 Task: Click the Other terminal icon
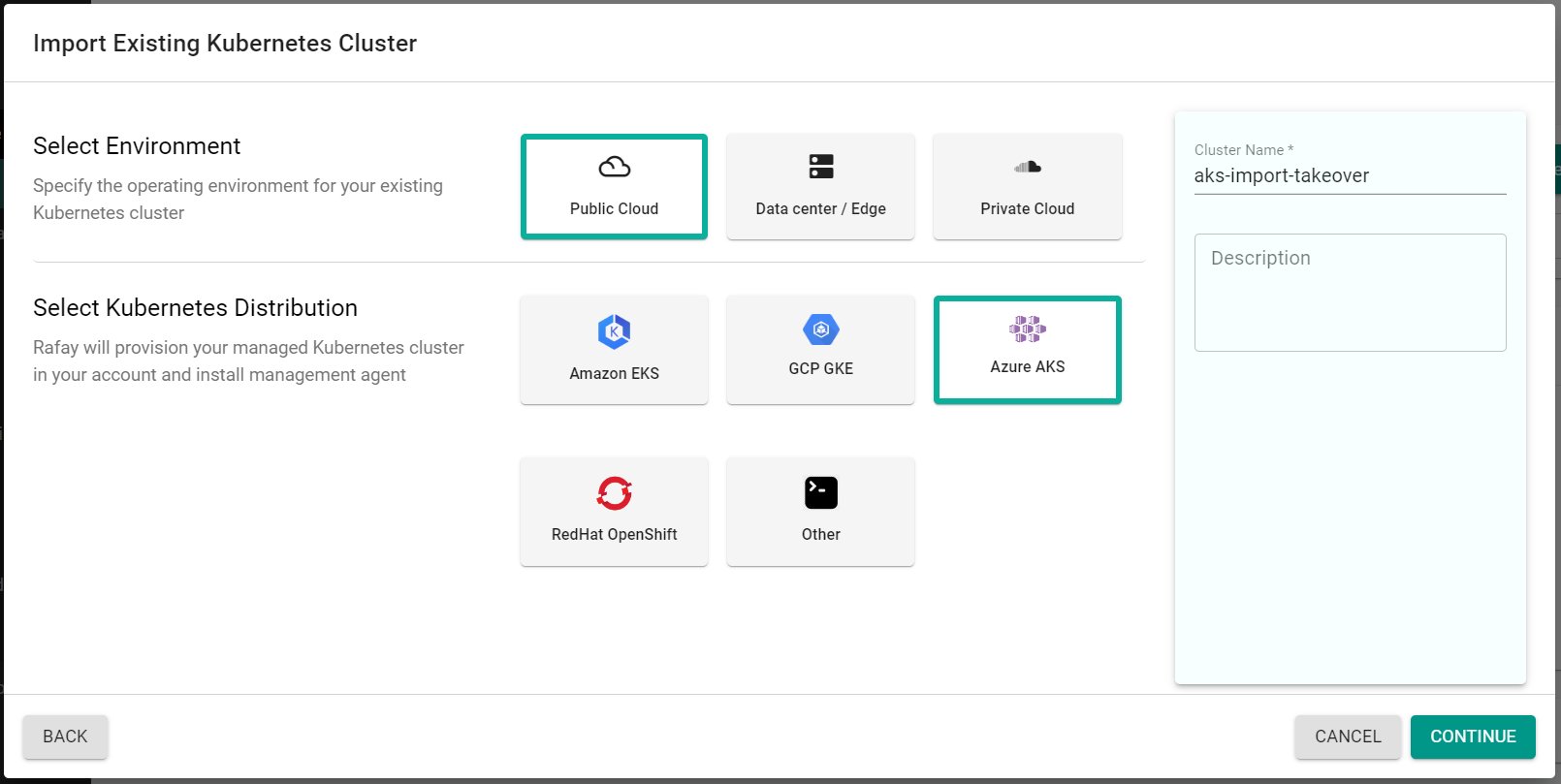[821, 493]
